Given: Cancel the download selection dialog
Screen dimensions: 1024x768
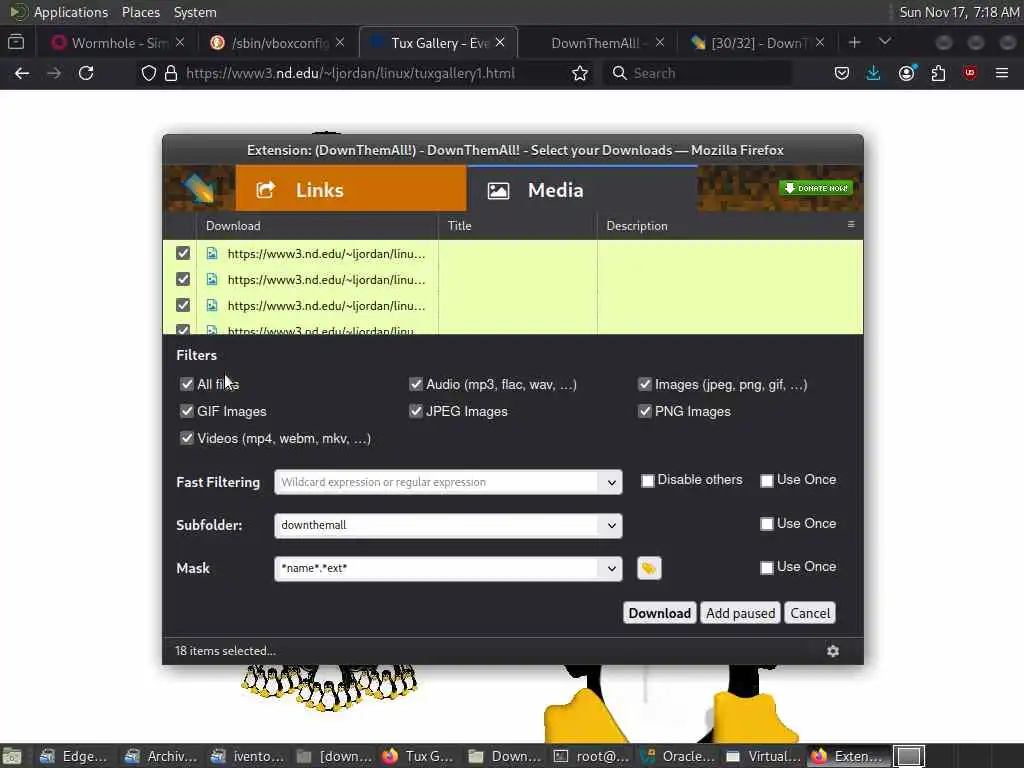Looking at the screenshot, I should [x=810, y=613].
